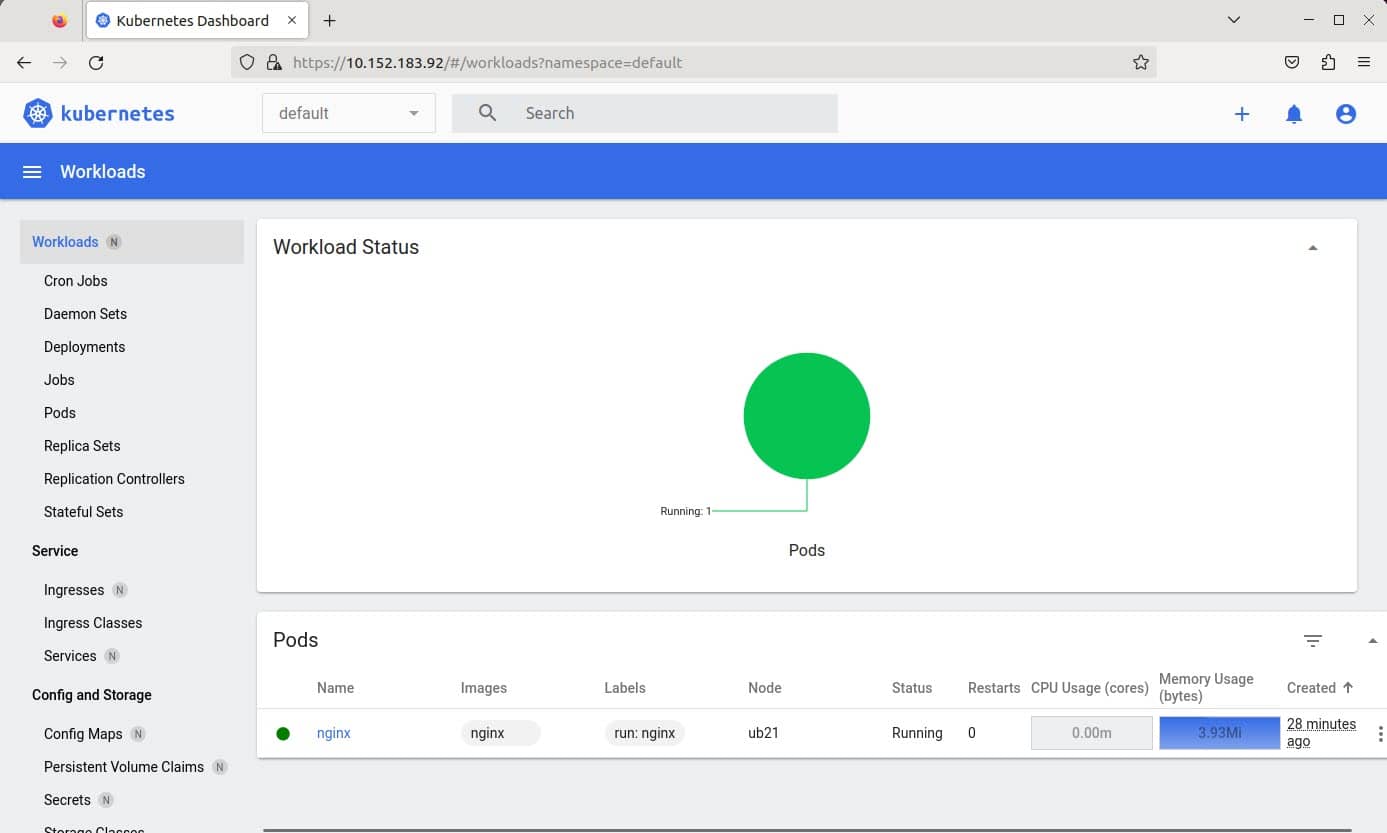Go to Services in the sidebar
Screen dimensions: 1387x833
[x=70, y=656]
